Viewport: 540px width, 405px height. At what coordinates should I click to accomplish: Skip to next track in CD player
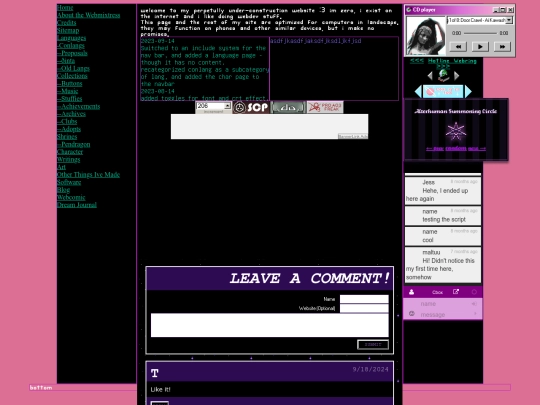(502, 46)
